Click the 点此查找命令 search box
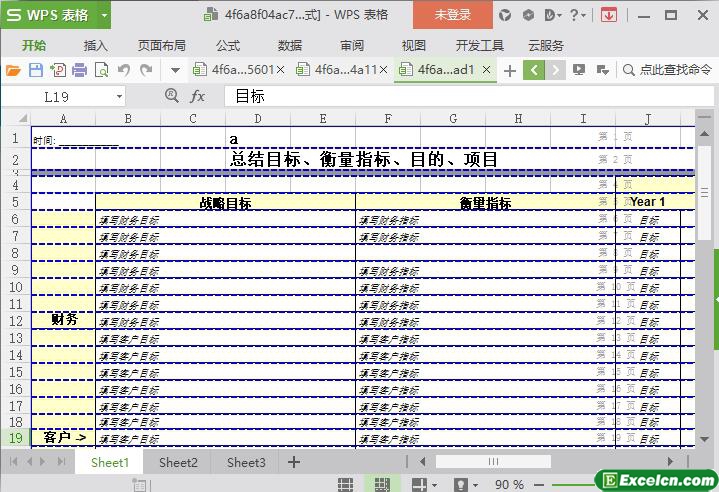The height and width of the screenshot is (492, 719). [667, 70]
